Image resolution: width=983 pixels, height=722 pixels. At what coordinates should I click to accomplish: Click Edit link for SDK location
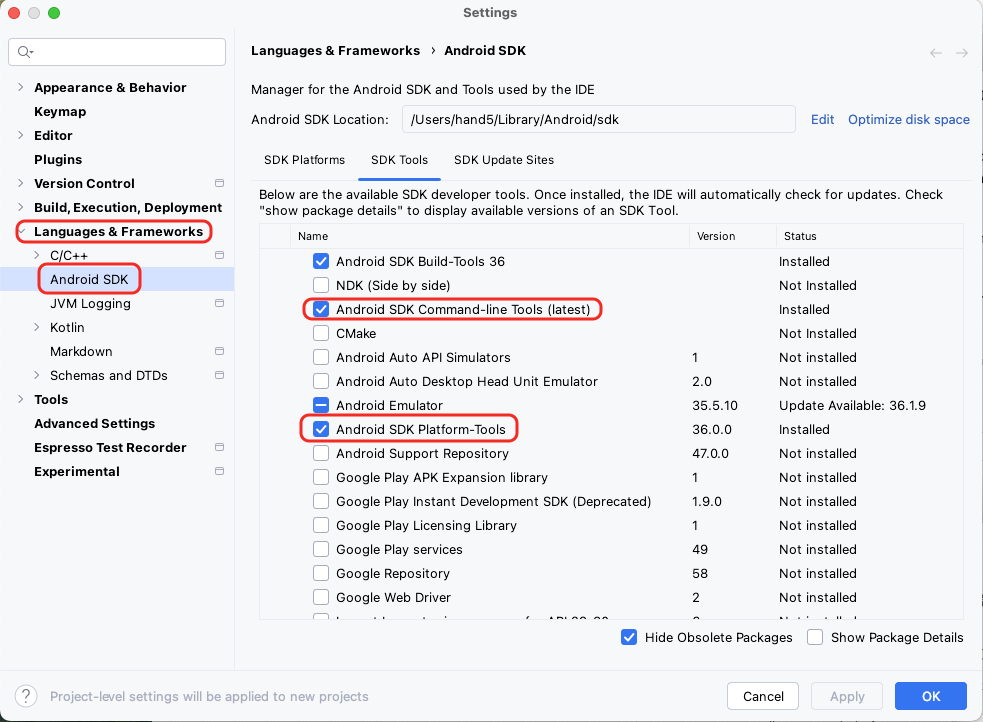(x=823, y=120)
